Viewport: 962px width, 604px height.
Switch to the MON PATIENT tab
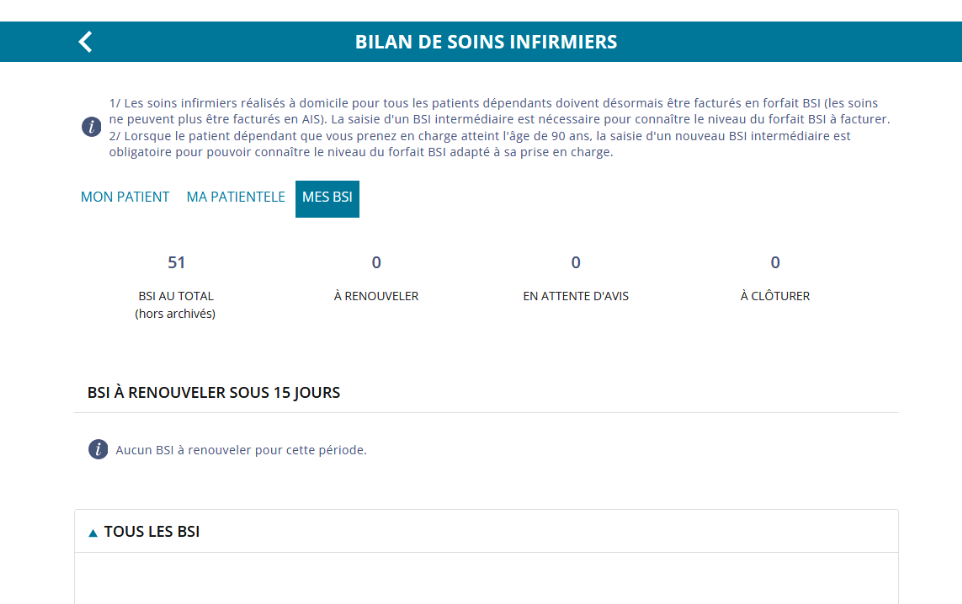click(x=125, y=197)
